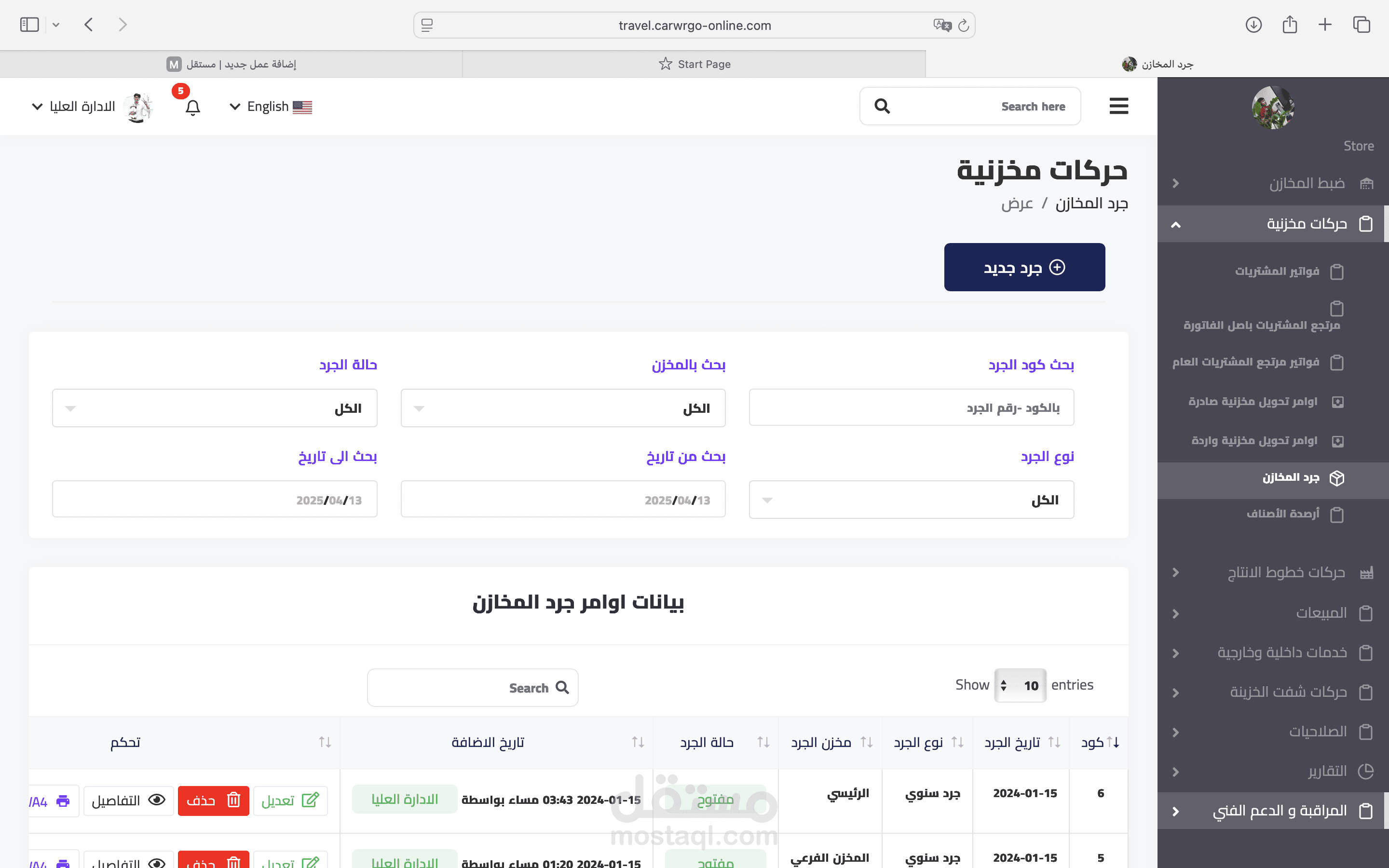Screen dimensions: 1389x868
Task: Click the magnifier icon in top search
Action: [882, 106]
